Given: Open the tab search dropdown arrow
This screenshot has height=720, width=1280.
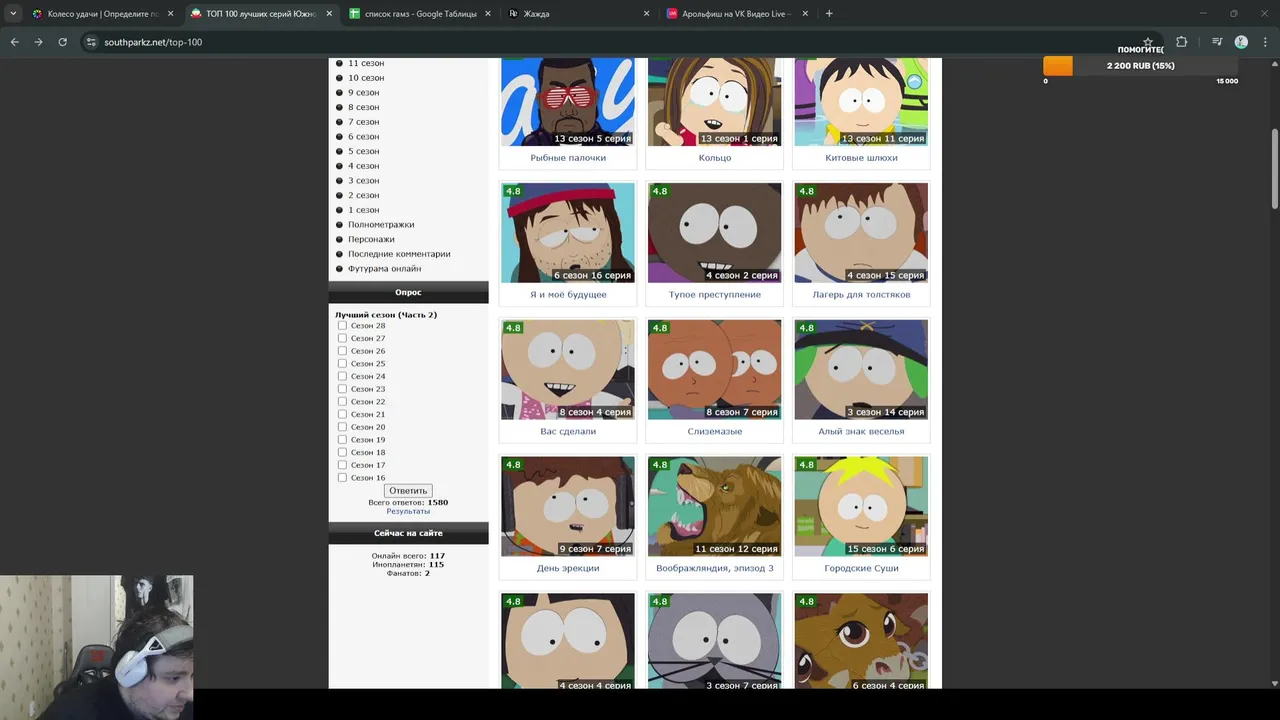Looking at the screenshot, I should click(x=13, y=14).
